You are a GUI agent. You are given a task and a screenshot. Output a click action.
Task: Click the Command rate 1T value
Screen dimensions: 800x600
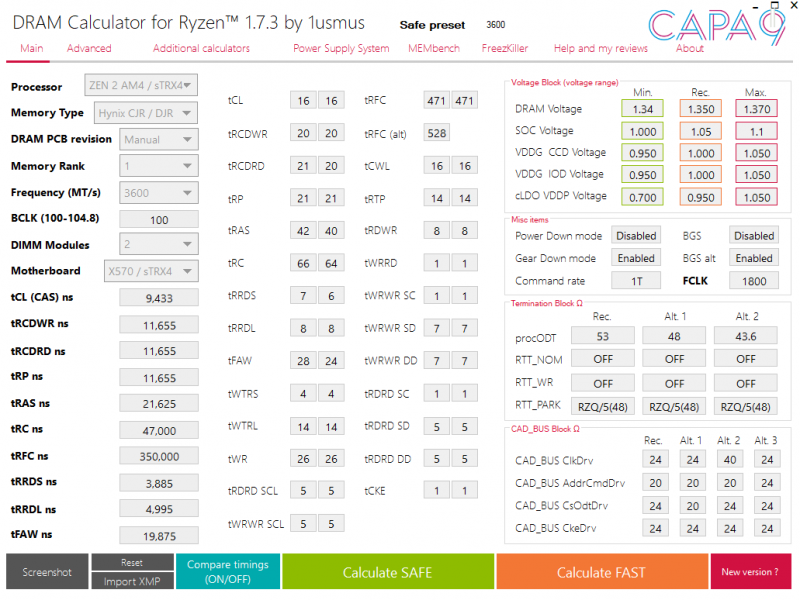pyautogui.click(x=636, y=281)
